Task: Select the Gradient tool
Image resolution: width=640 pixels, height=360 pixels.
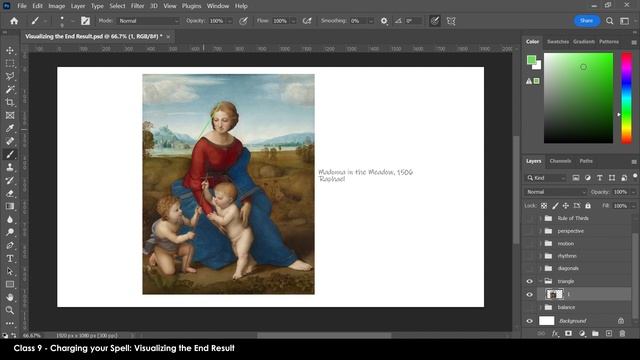Action: (10, 207)
